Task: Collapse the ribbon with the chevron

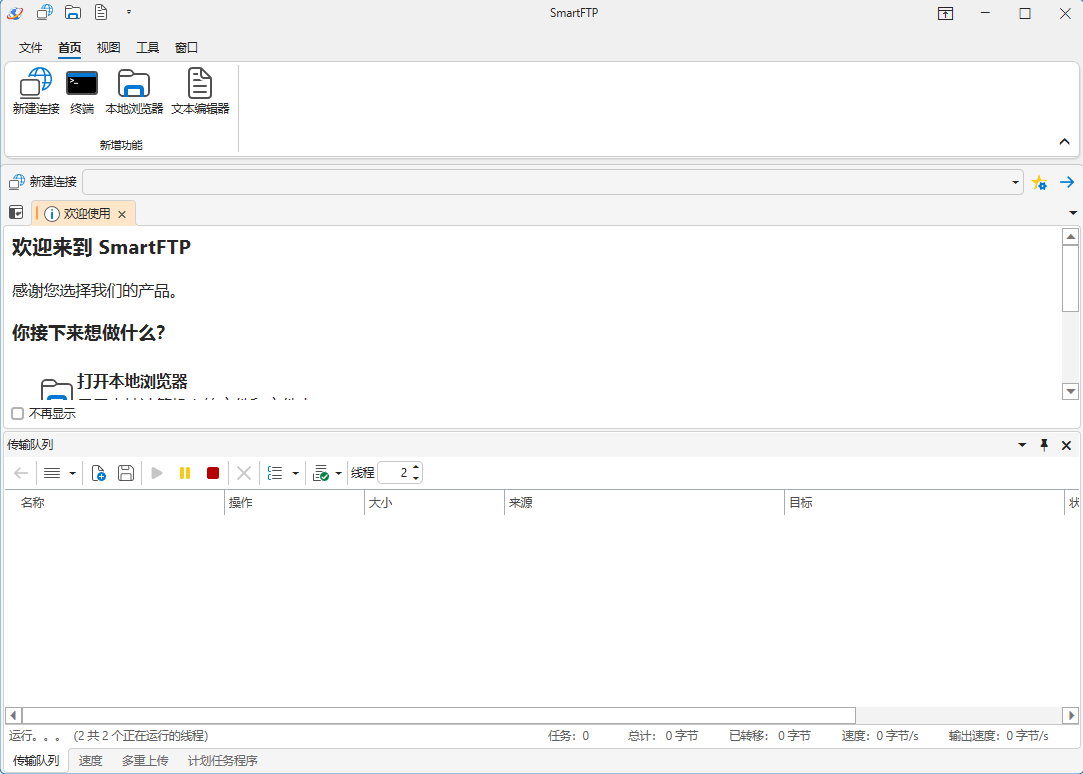Action: 1065,141
